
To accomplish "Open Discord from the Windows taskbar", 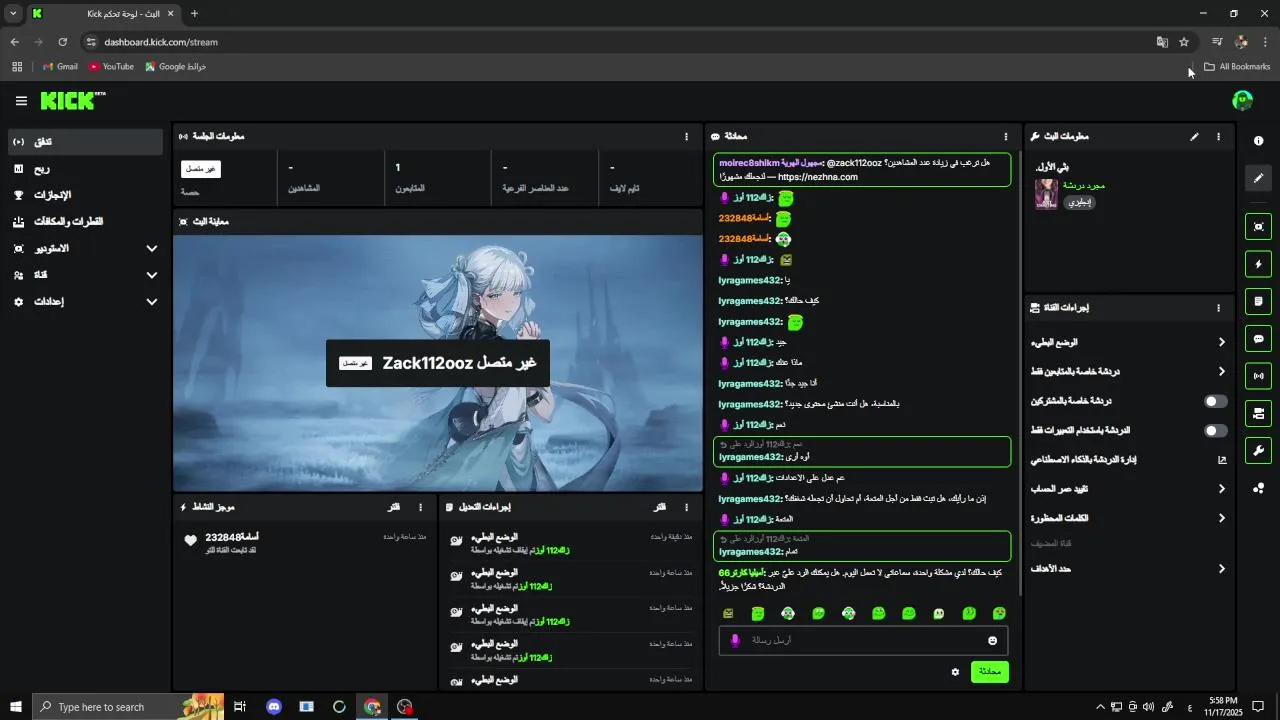I will coord(274,707).
